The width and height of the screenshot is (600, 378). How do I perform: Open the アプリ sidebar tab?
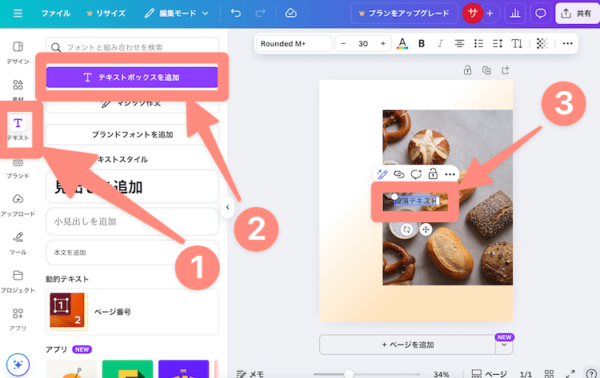tap(18, 319)
